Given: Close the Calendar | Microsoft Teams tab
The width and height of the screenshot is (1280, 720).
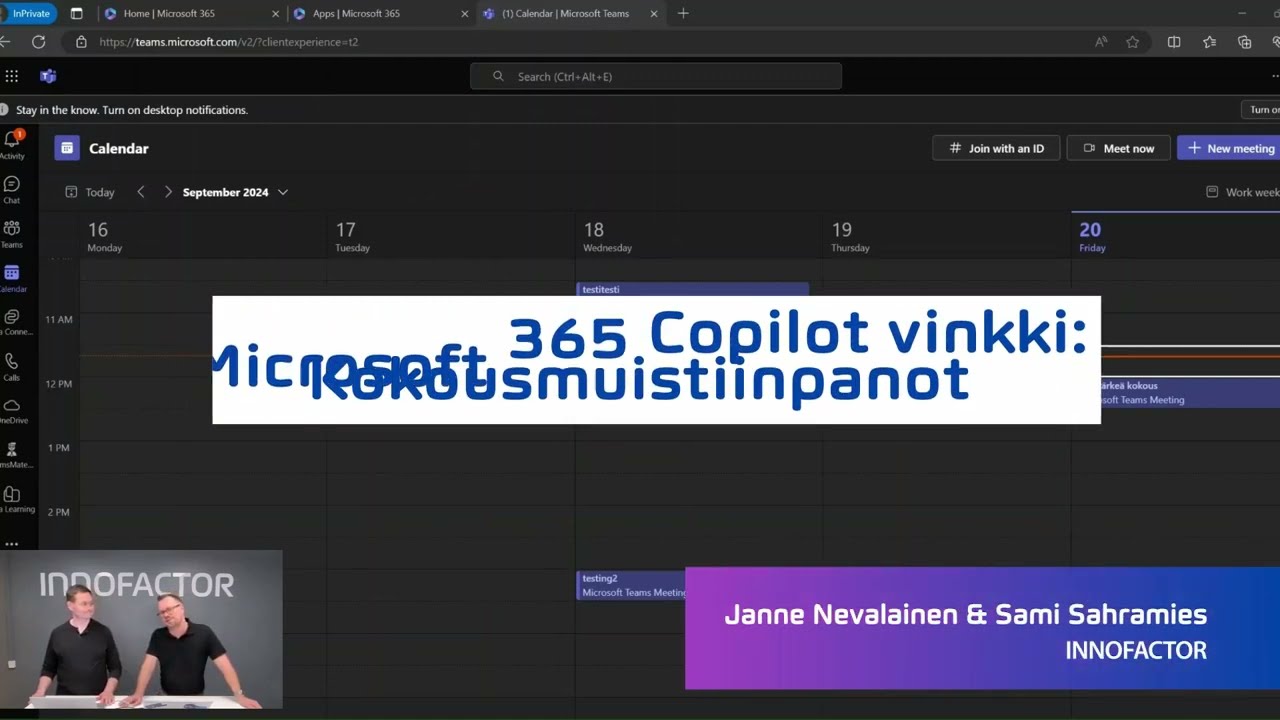Looking at the screenshot, I should [654, 14].
